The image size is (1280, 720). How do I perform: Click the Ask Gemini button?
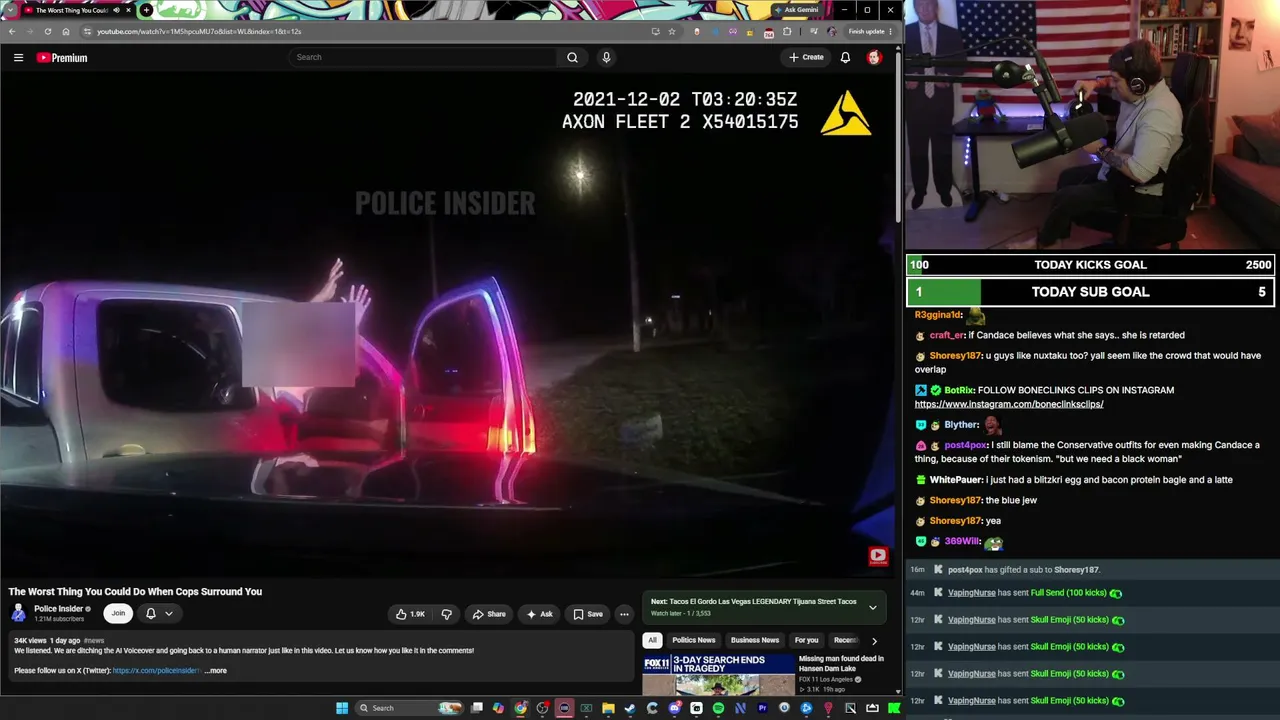click(795, 10)
